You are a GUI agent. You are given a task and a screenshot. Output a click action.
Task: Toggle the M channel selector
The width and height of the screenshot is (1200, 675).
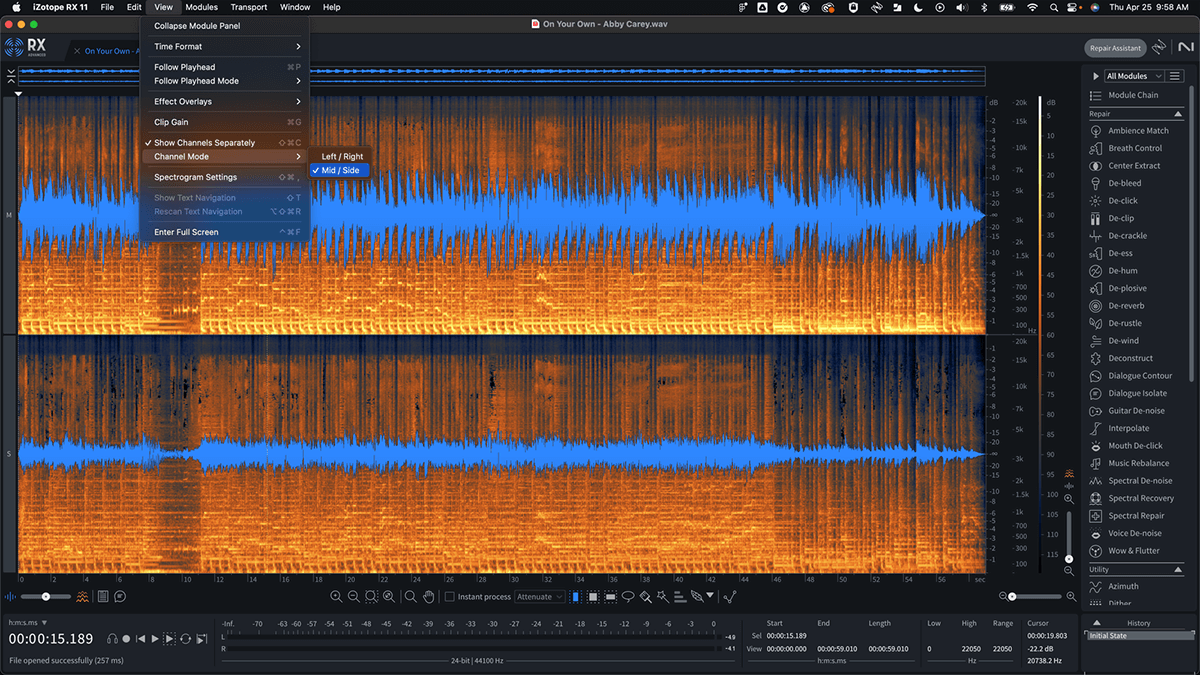pos(9,215)
